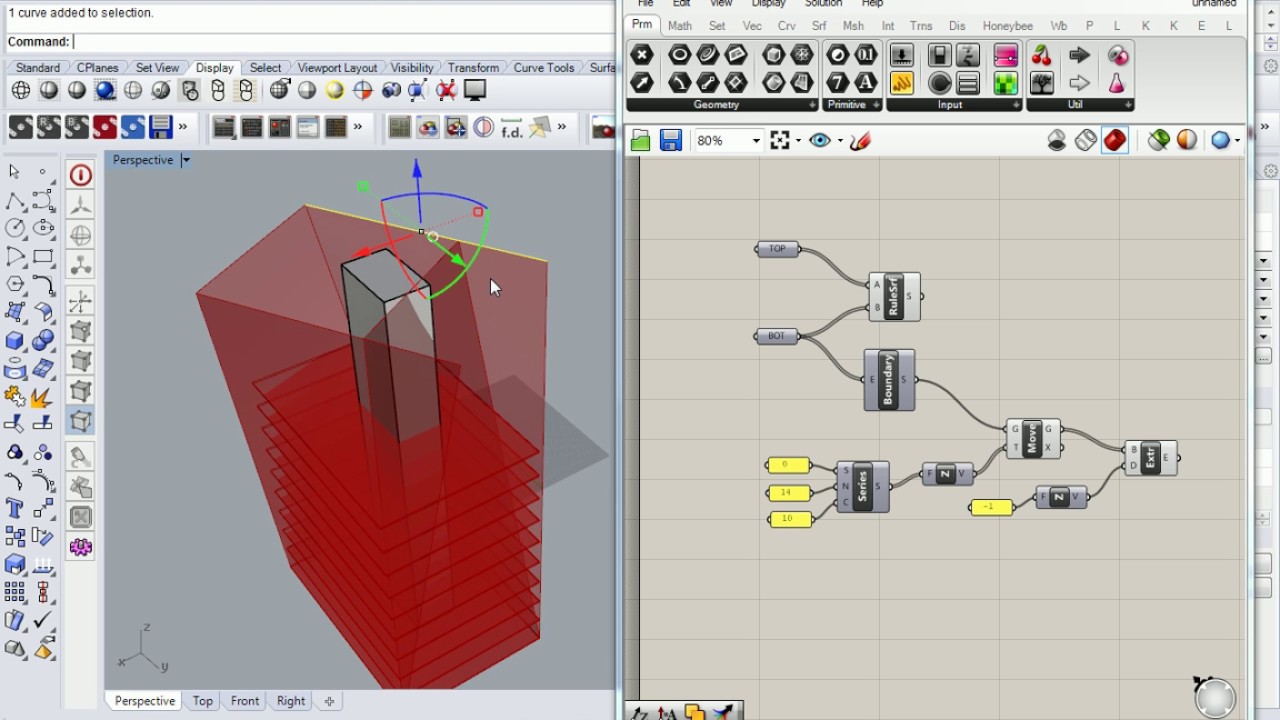1280x720 pixels.
Task: Open named views eye dropdown arrow
Action: (840, 141)
